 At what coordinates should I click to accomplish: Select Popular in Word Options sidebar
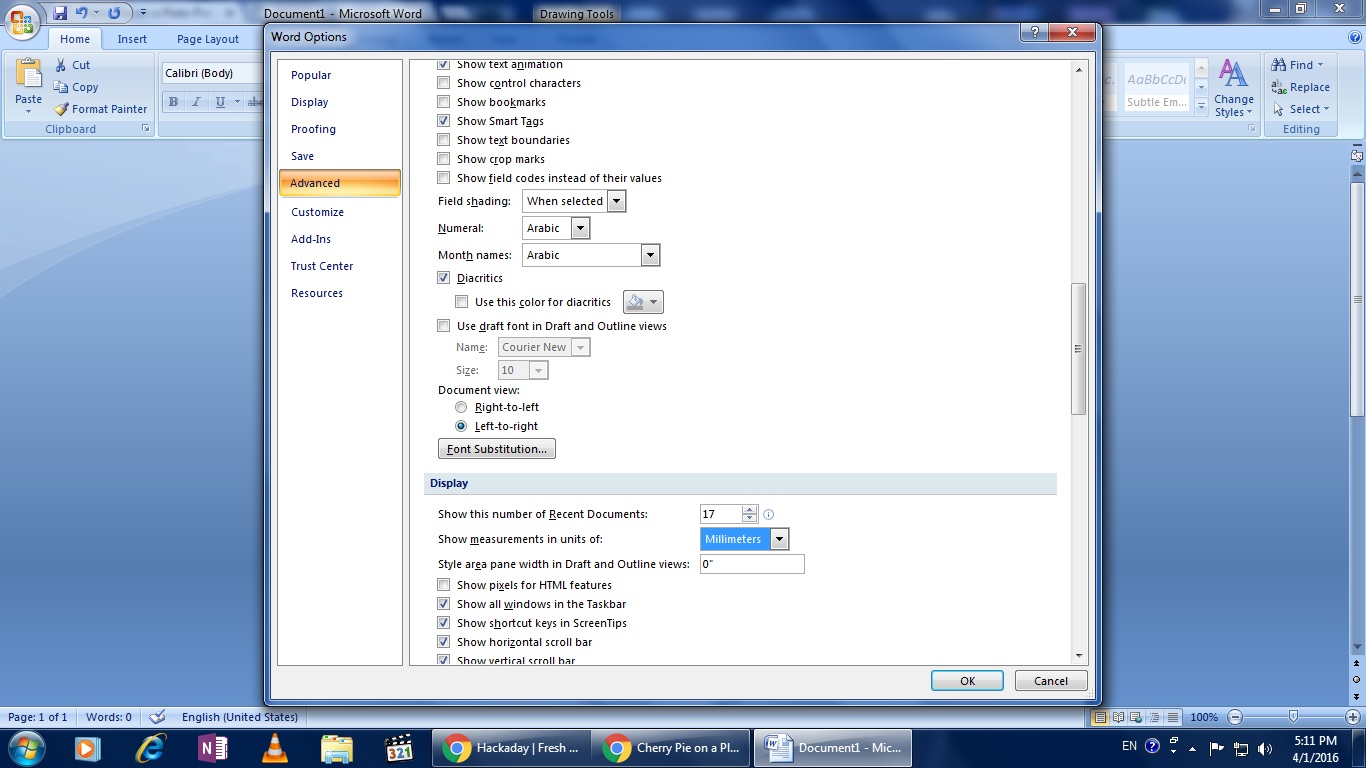point(311,75)
